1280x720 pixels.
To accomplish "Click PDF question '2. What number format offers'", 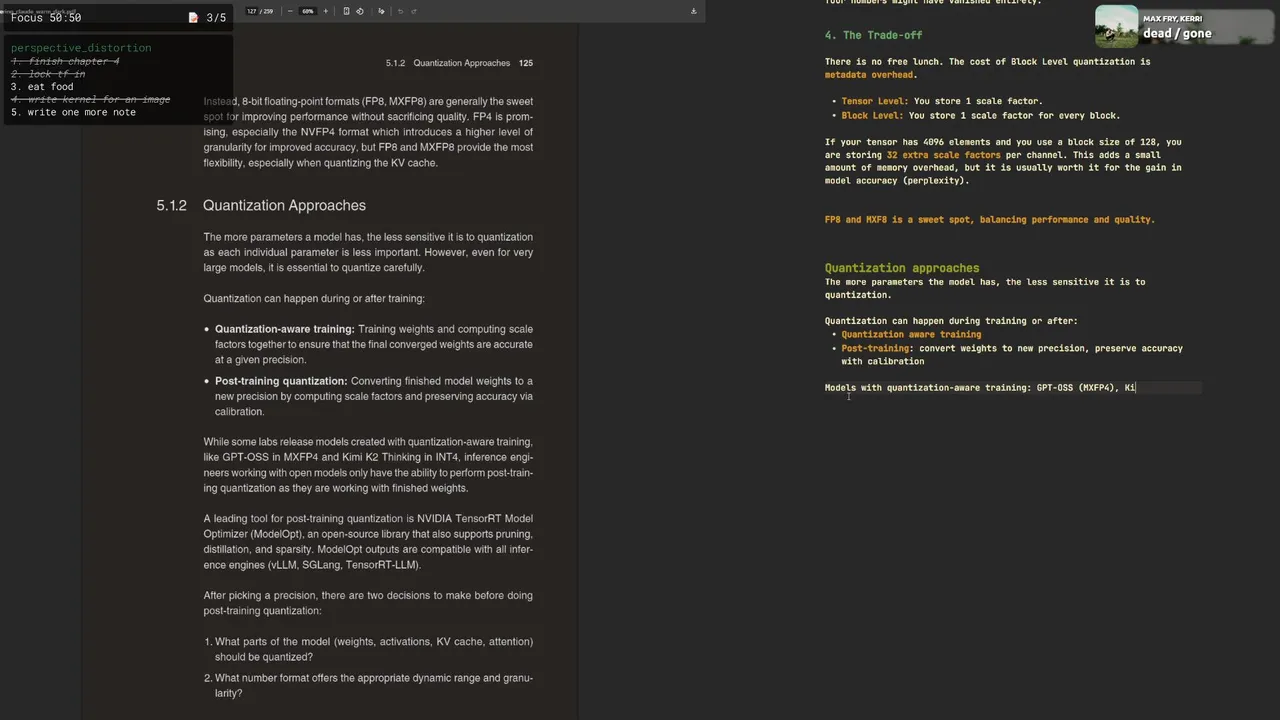I will coord(368,685).
